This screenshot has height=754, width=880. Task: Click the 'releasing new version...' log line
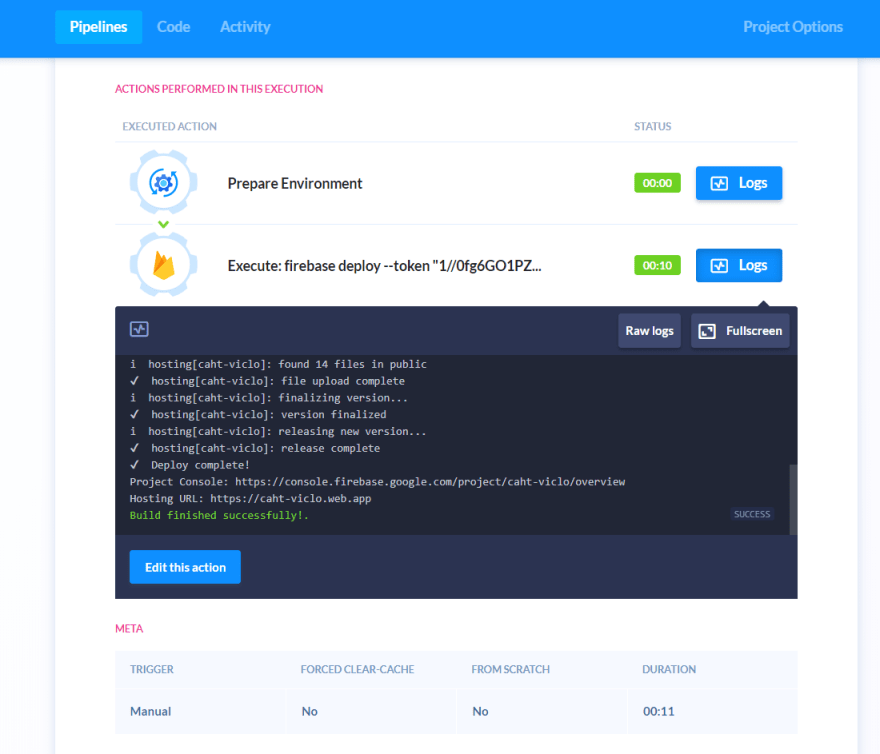click(x=278, y=432)
